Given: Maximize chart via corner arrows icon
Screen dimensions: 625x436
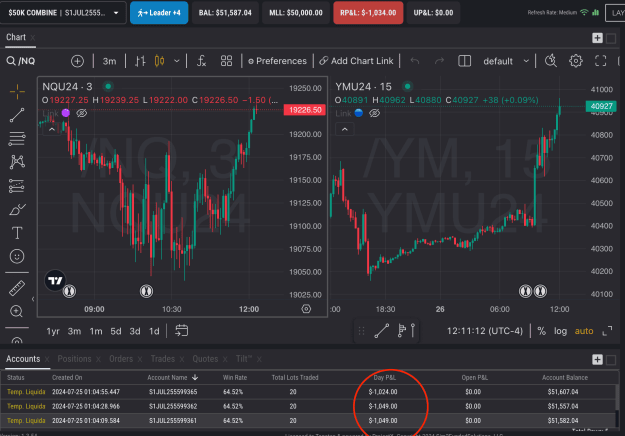Looking at the screenshot, I should [607, 331].
